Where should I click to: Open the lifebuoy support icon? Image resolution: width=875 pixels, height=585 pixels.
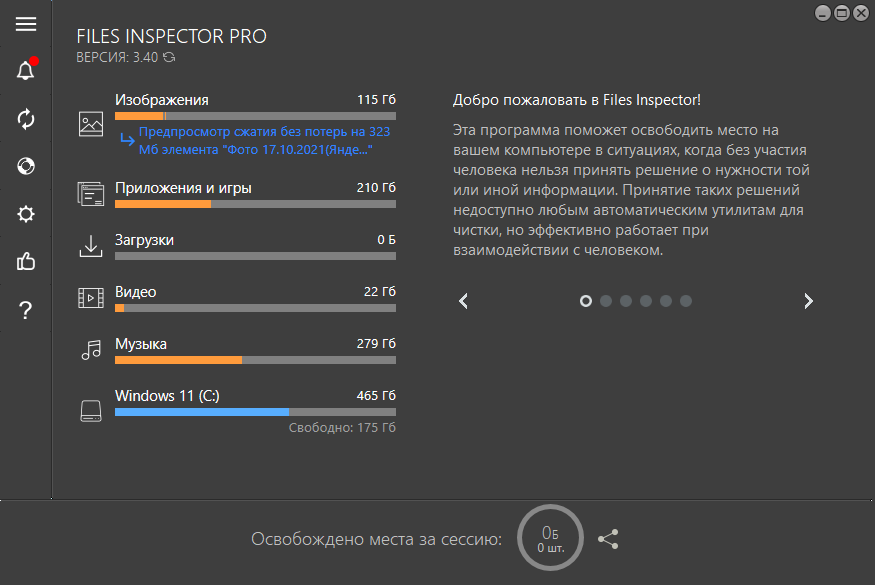pyautogui.click(x=26, y=166)
